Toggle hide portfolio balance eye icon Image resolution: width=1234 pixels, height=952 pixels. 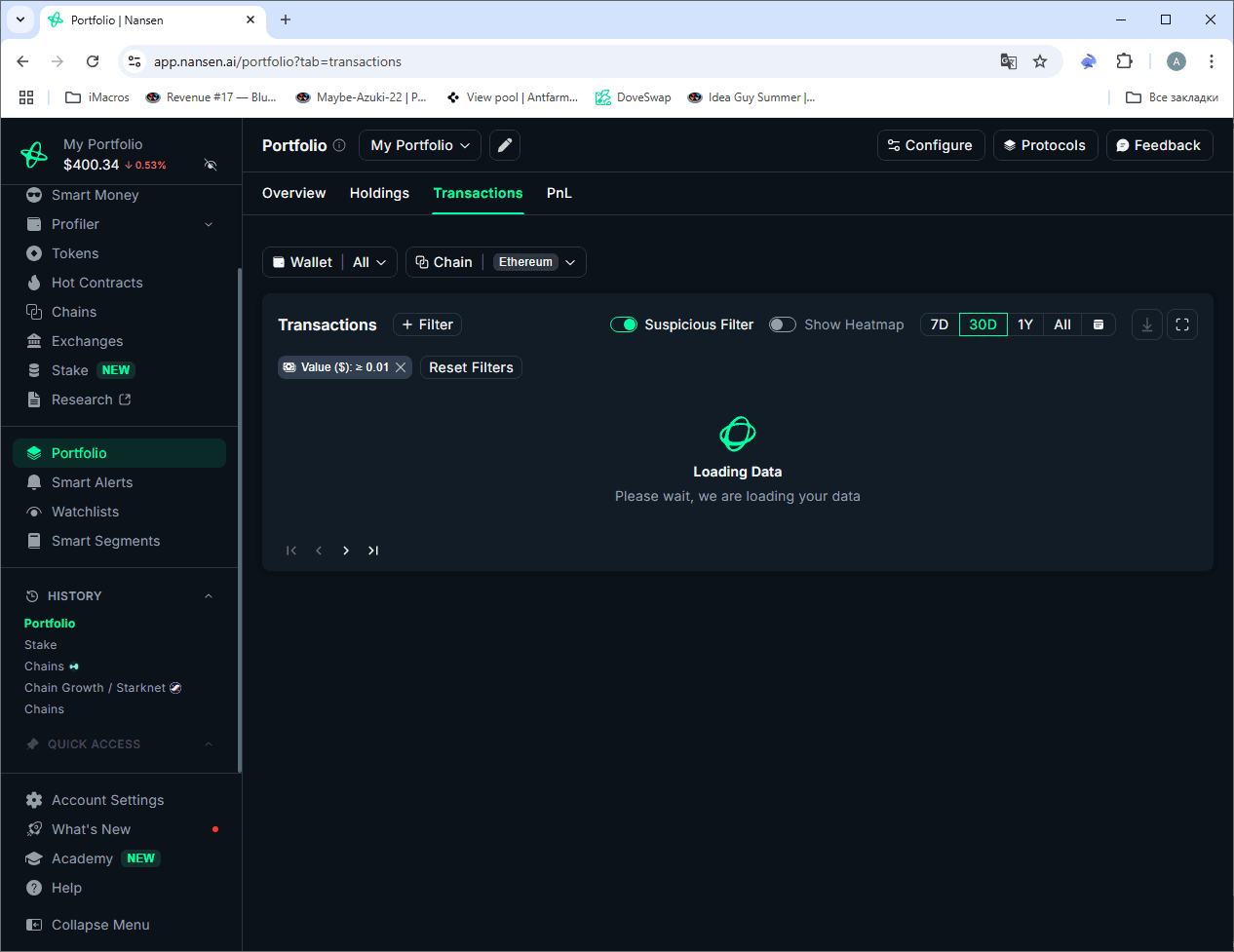coord(211,165)
